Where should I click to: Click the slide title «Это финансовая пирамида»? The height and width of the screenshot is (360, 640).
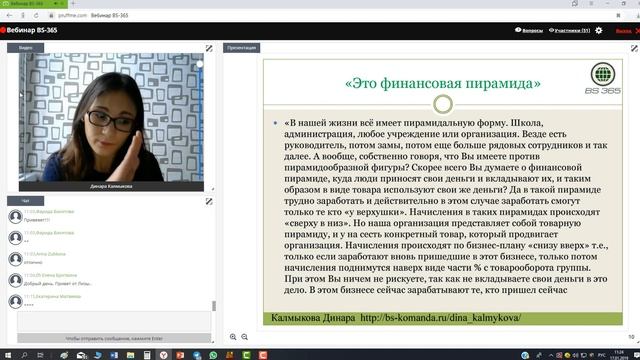[442, 83]
